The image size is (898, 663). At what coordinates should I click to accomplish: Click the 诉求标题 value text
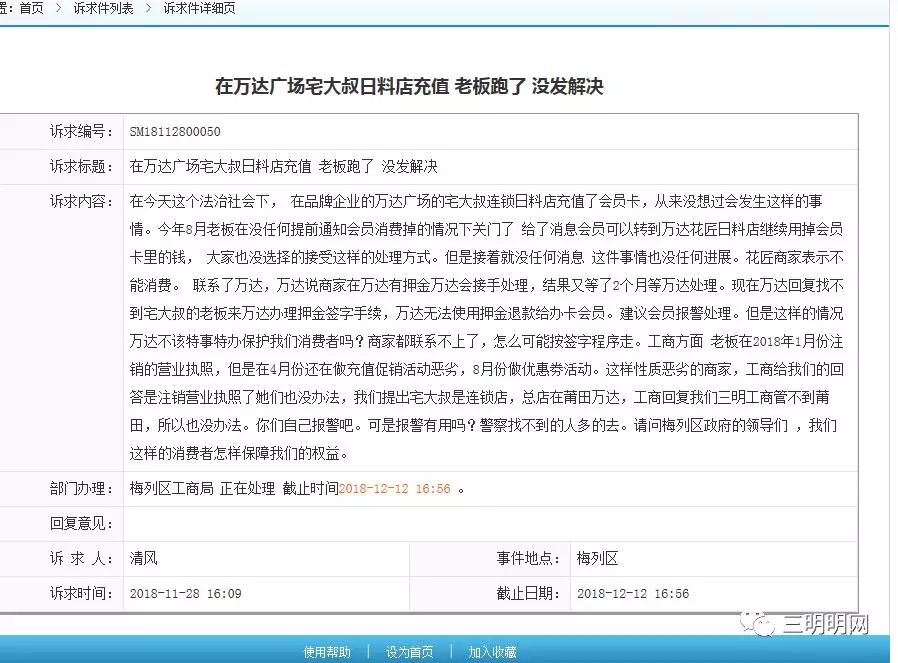tap(283, 167)
